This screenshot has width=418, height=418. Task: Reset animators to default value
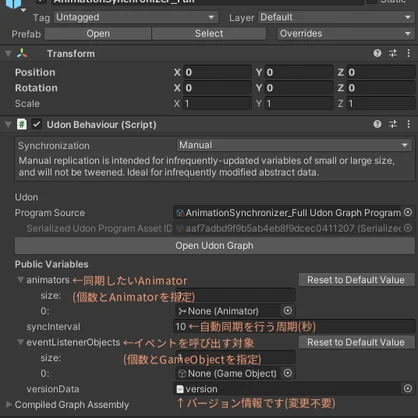[x=356, y=280]
